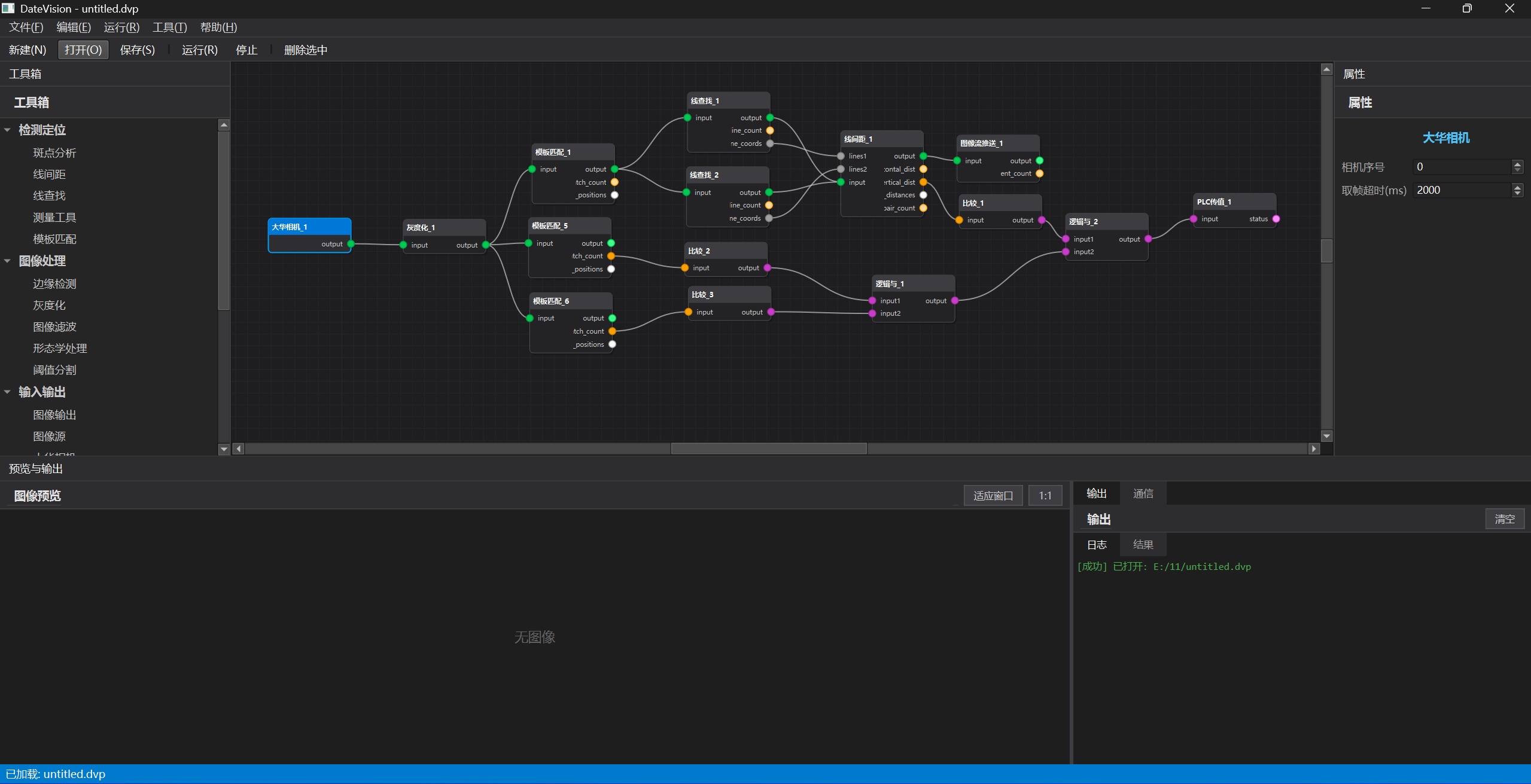Click the 1:1 zoom button
Viewport: 1531px width, 784px height.
(1045, 495)
